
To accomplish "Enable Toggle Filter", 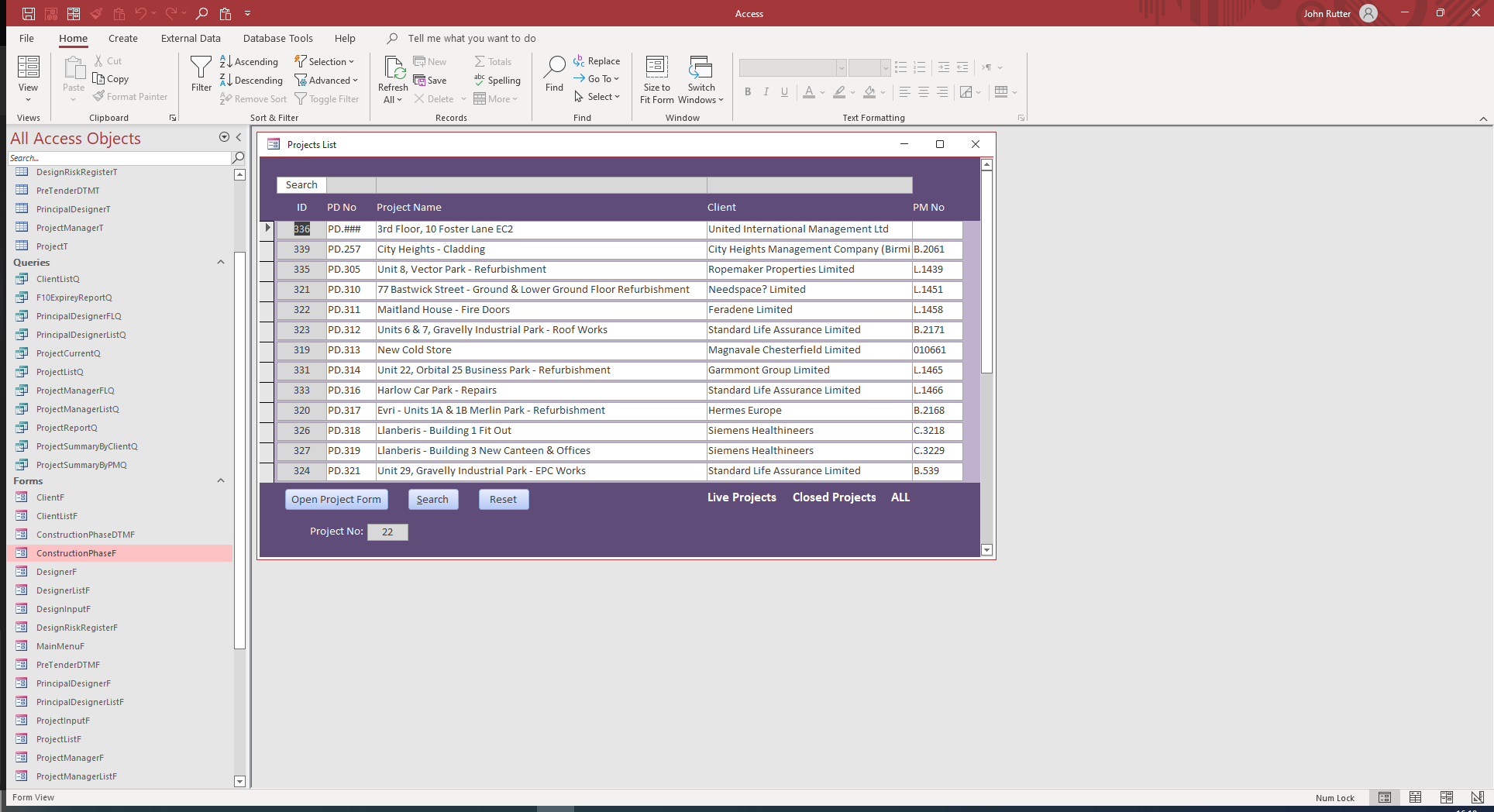I will (x=327, y=98).
